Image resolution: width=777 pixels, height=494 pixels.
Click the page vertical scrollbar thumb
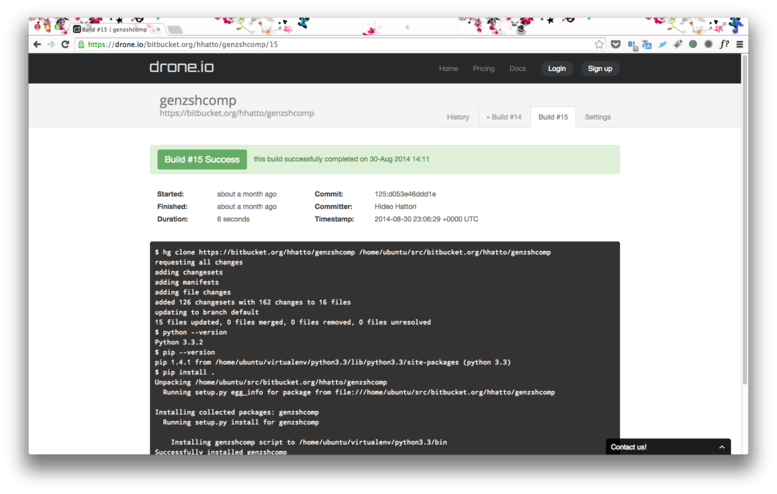[x=744, y=218]
